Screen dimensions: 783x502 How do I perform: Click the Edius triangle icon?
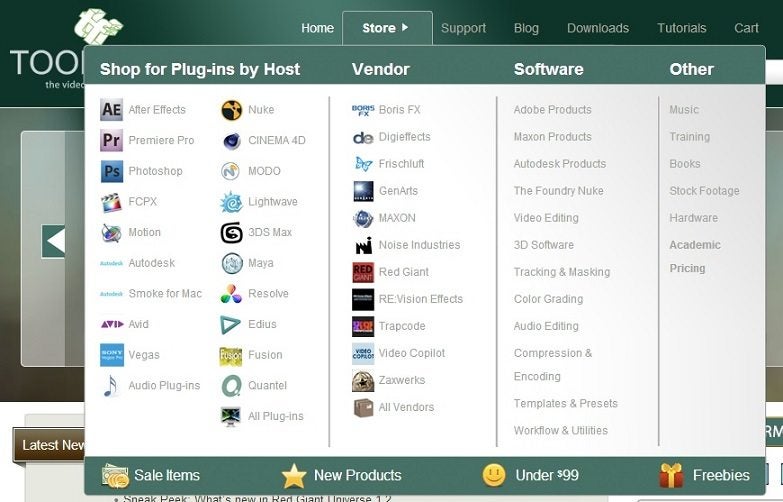tap(230, 325)
